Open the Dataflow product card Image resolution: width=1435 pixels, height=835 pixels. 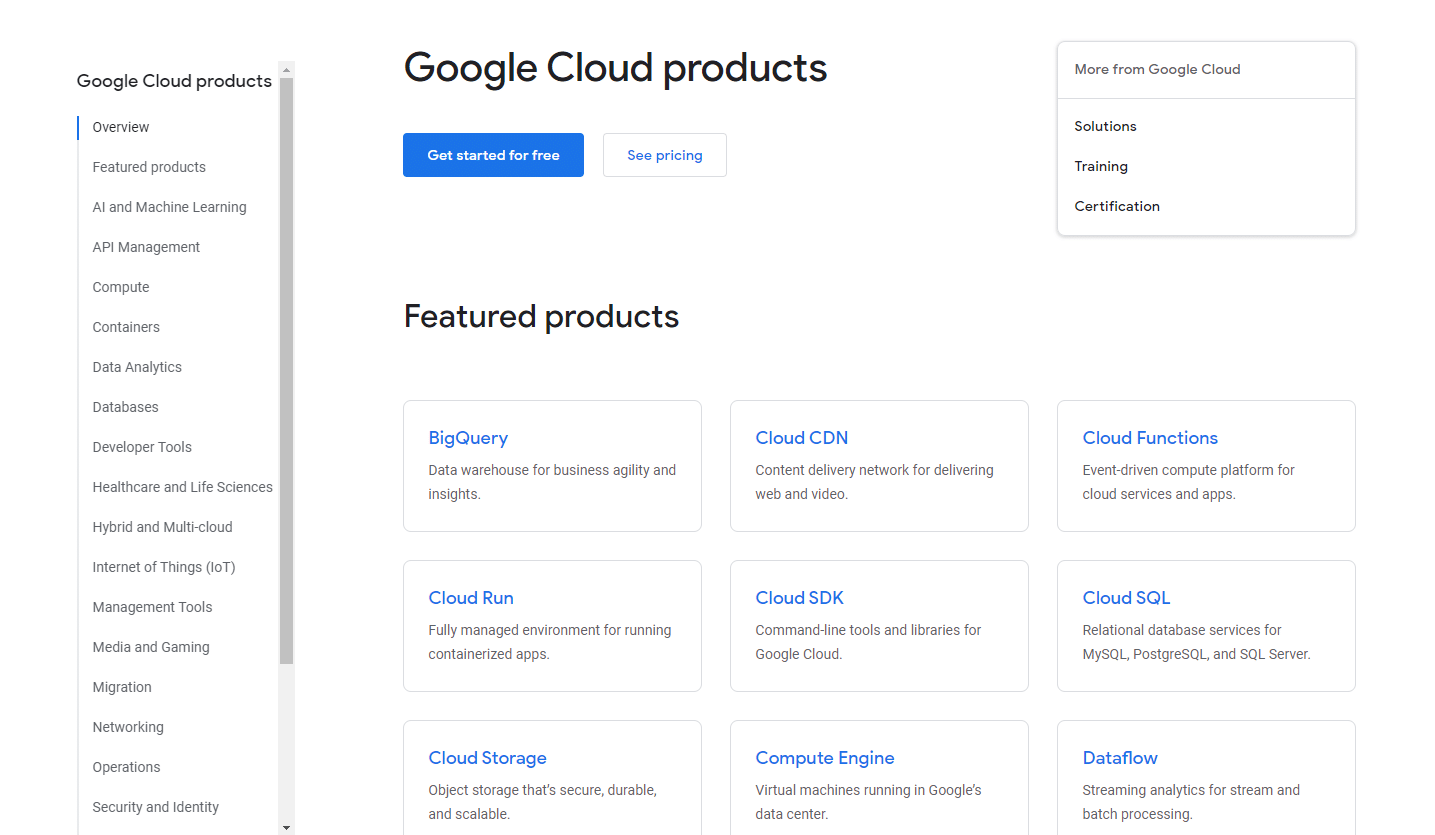pyautogui.click(x=1120, y=757)
